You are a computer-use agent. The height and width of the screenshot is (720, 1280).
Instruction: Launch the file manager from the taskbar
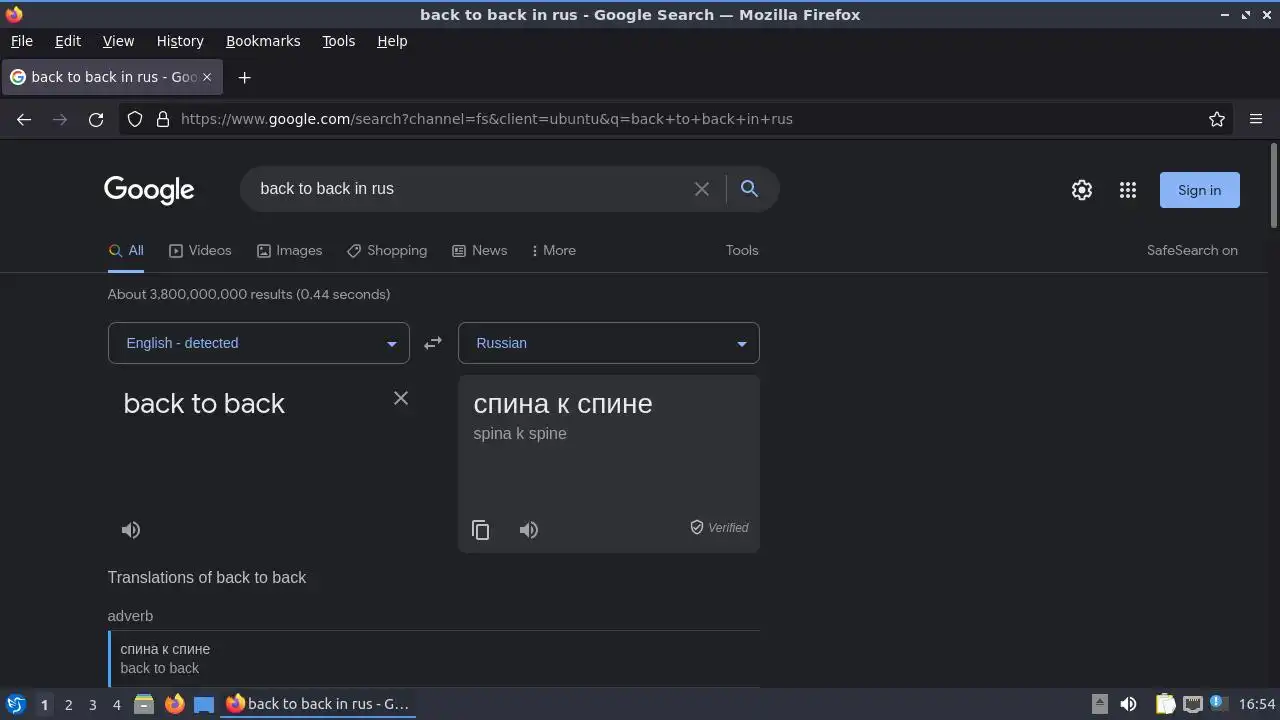click(x=144, y=704)
